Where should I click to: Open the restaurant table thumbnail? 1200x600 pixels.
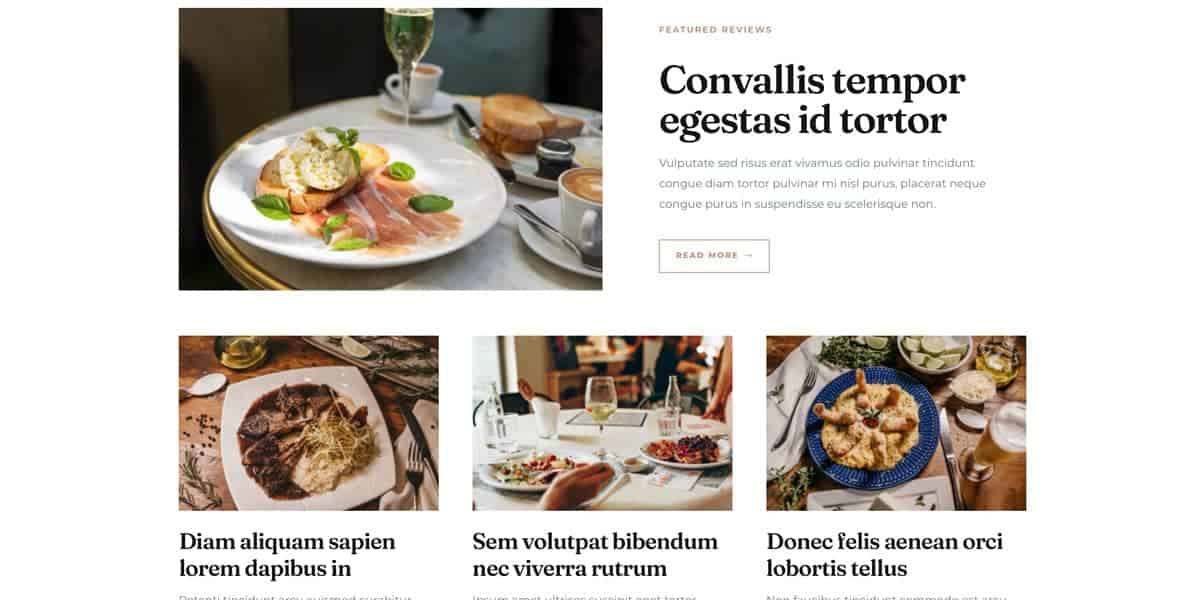click(602, 423)
